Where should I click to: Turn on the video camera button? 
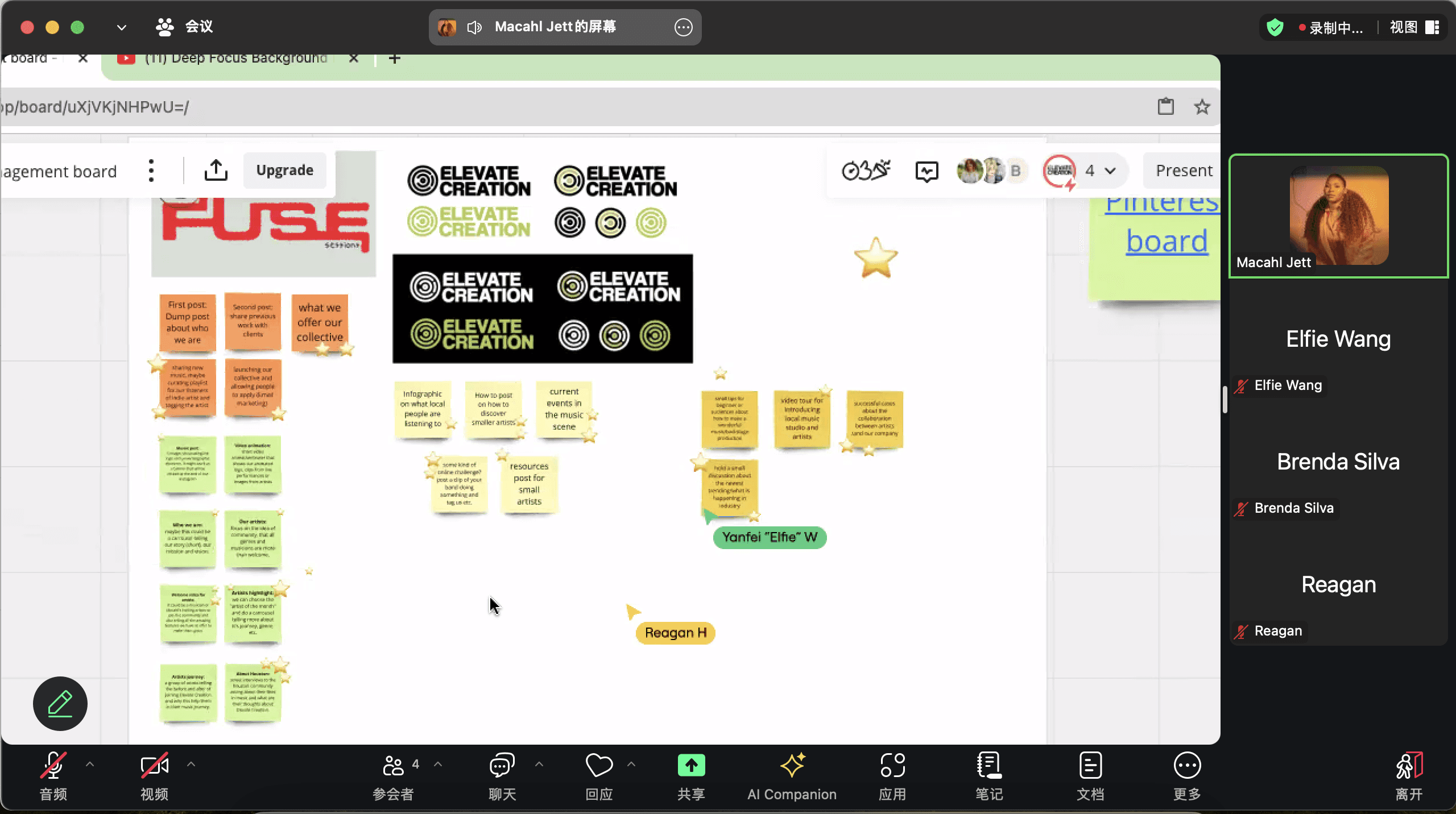(x=154, y=765)
